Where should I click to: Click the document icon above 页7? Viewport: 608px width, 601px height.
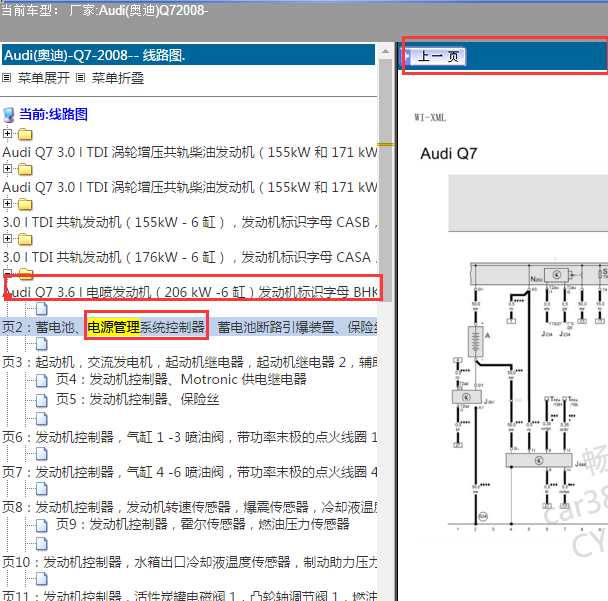click(x=42, y=454)
